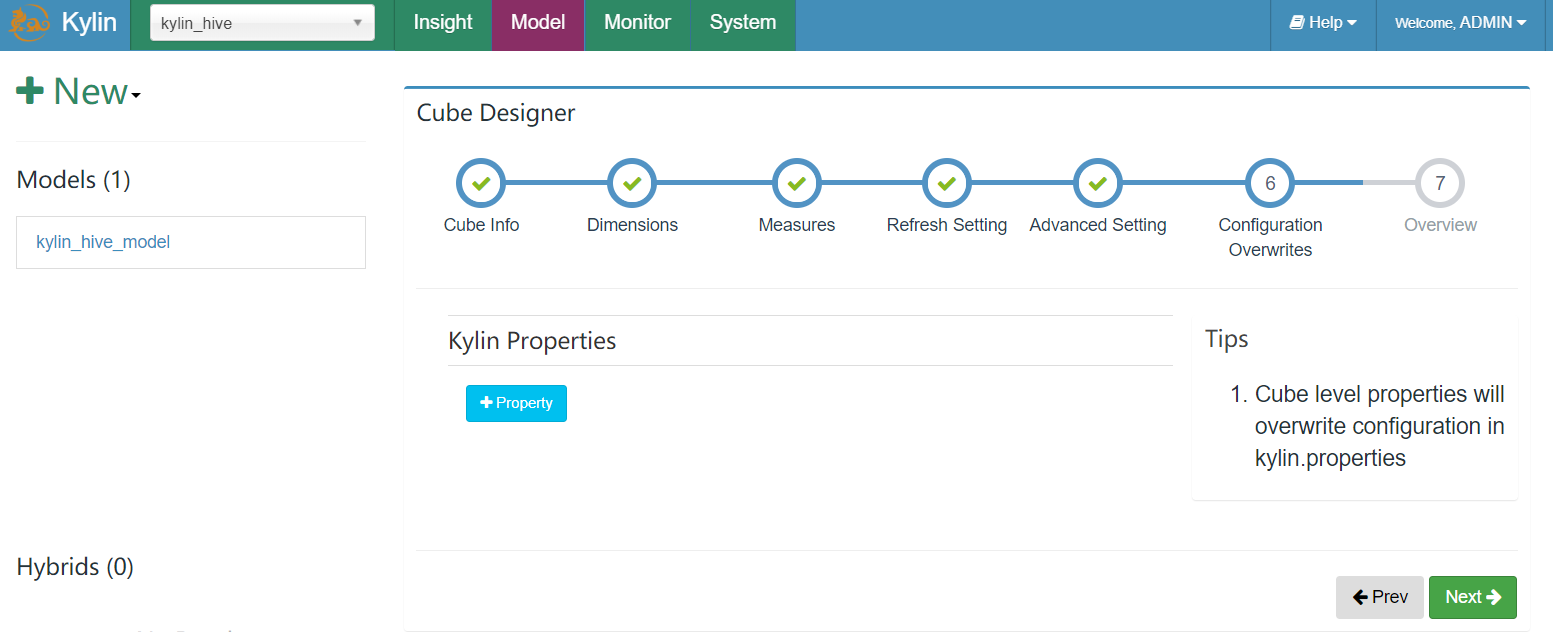
Task: Jump to Advanced Setting step circle
Action: coord(1098,184)
